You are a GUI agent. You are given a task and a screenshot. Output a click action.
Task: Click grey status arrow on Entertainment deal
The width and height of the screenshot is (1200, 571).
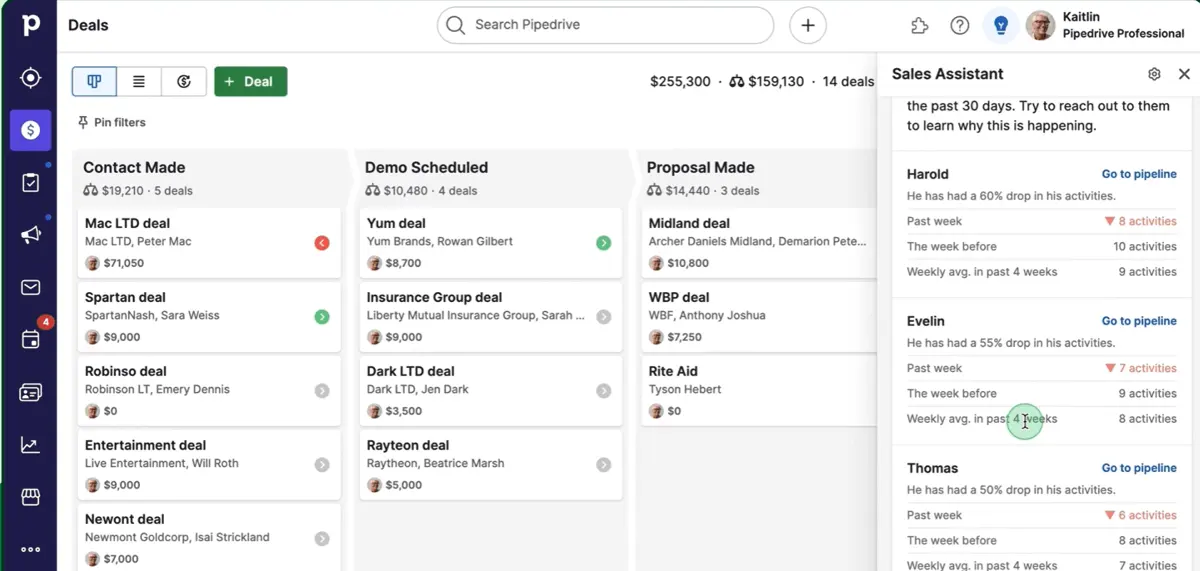(x=322, y=465)
